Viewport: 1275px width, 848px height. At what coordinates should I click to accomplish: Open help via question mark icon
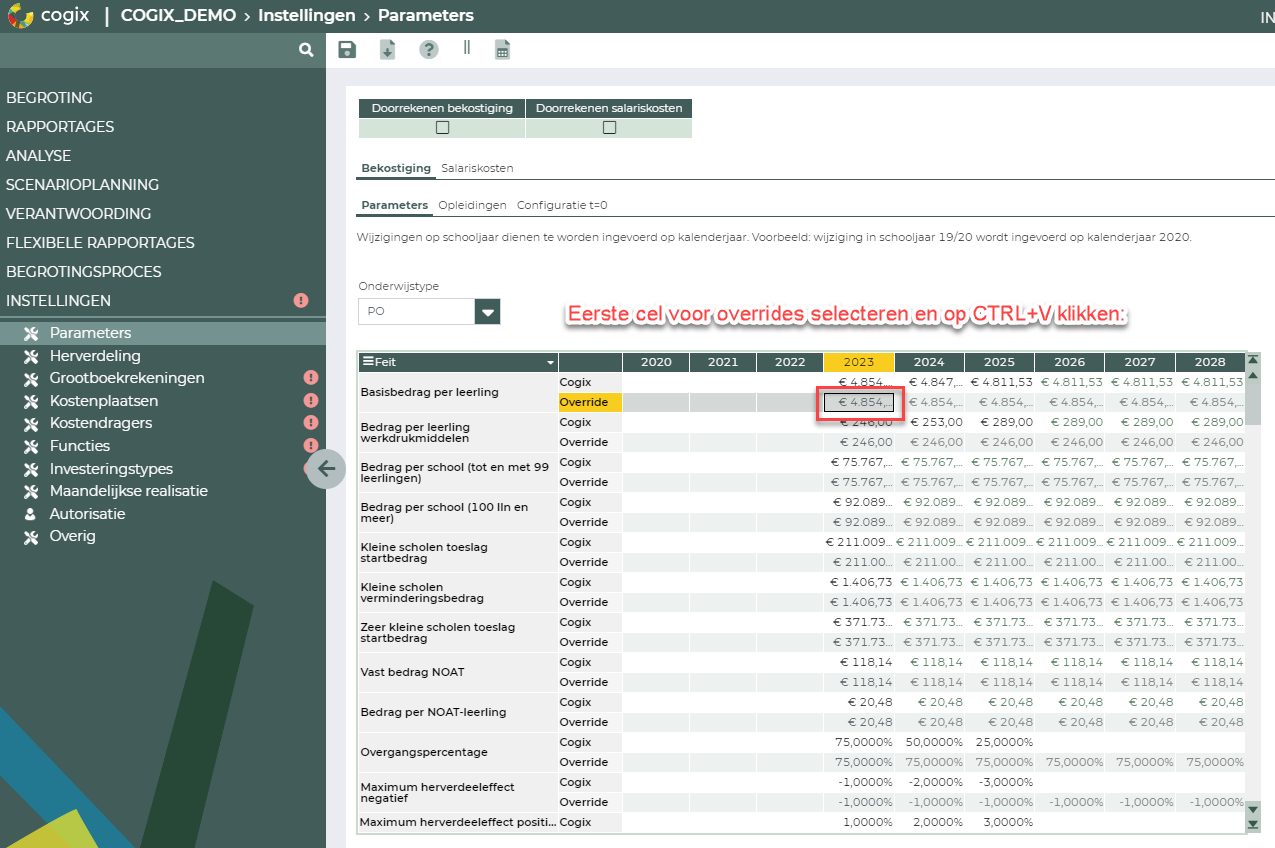pos(429,50)
